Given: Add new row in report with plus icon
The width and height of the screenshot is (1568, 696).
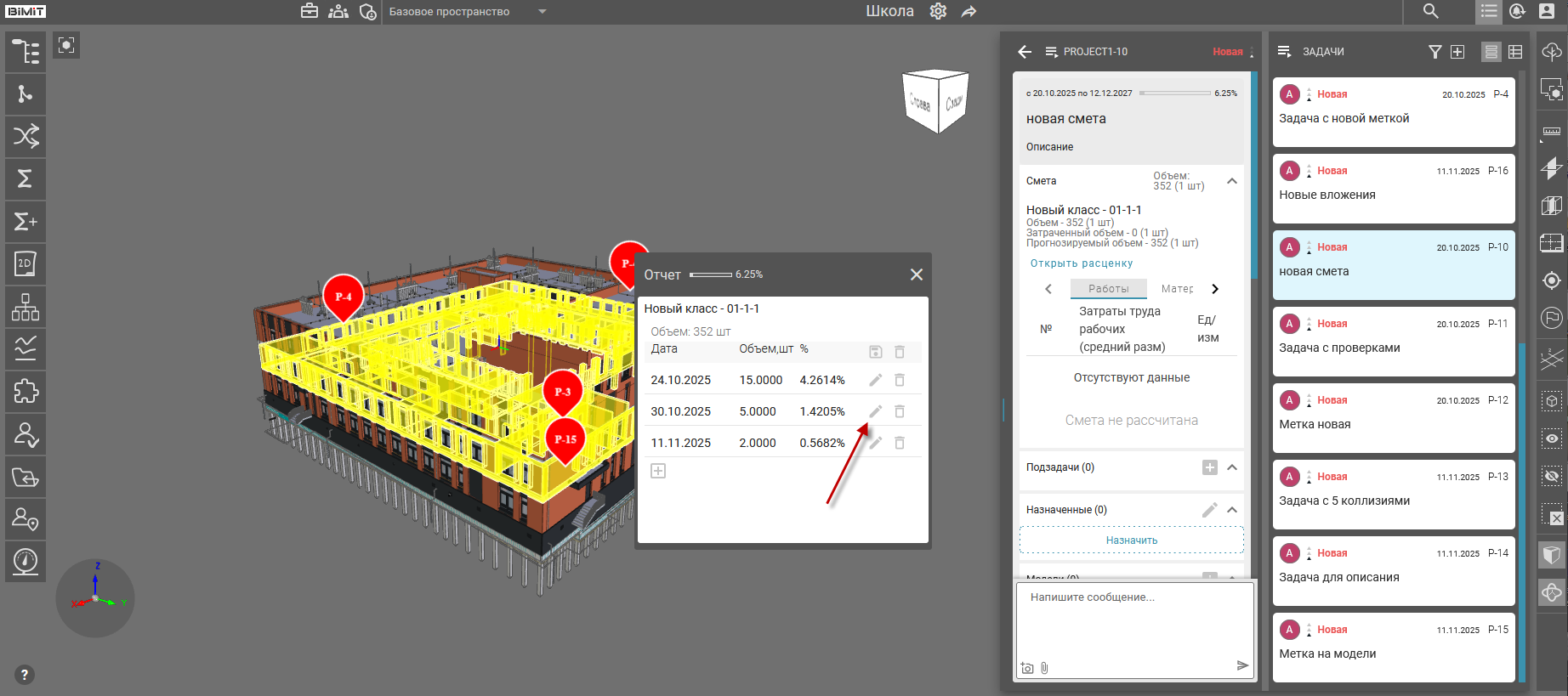Looking at the screenshot, I should coord(658,471).
